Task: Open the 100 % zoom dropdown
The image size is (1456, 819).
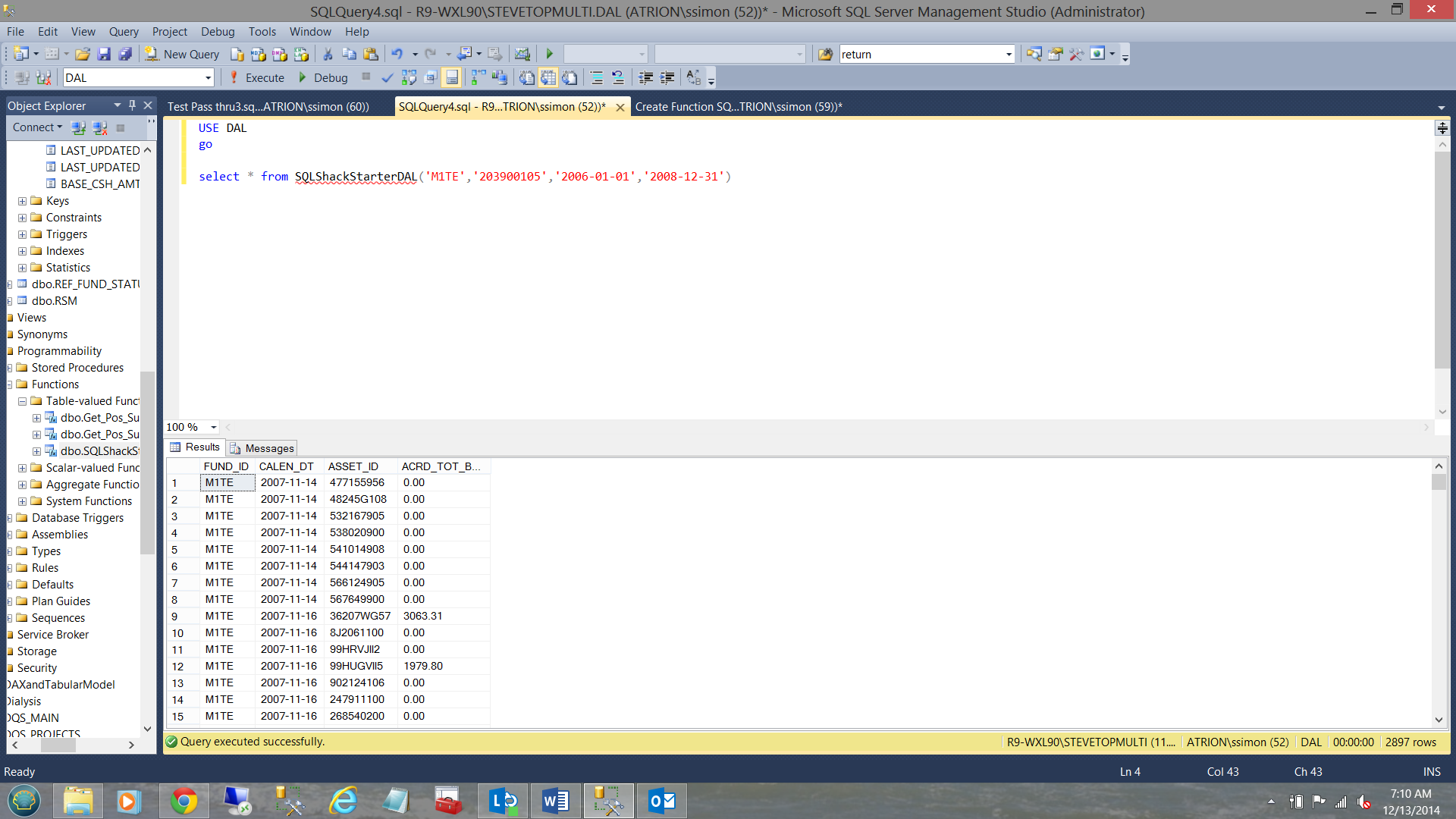Action: pyautogui.click(x=213, y=427)
